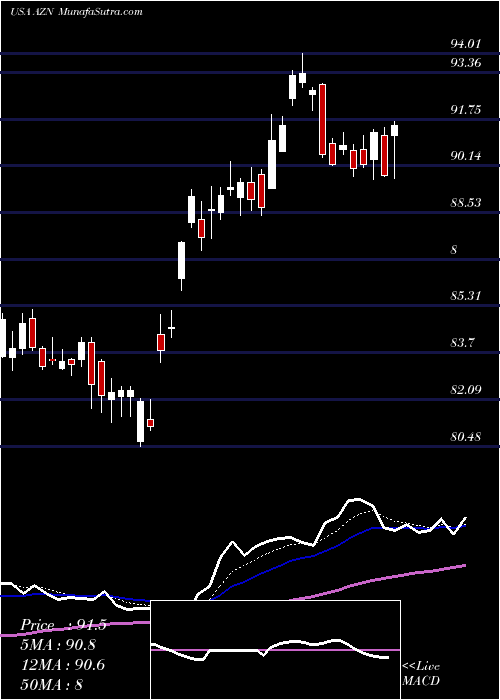The height and width of the screenshot is (700, 500).
Task: Select the 88.53 price level label
Action: click(x=466, y=203)
